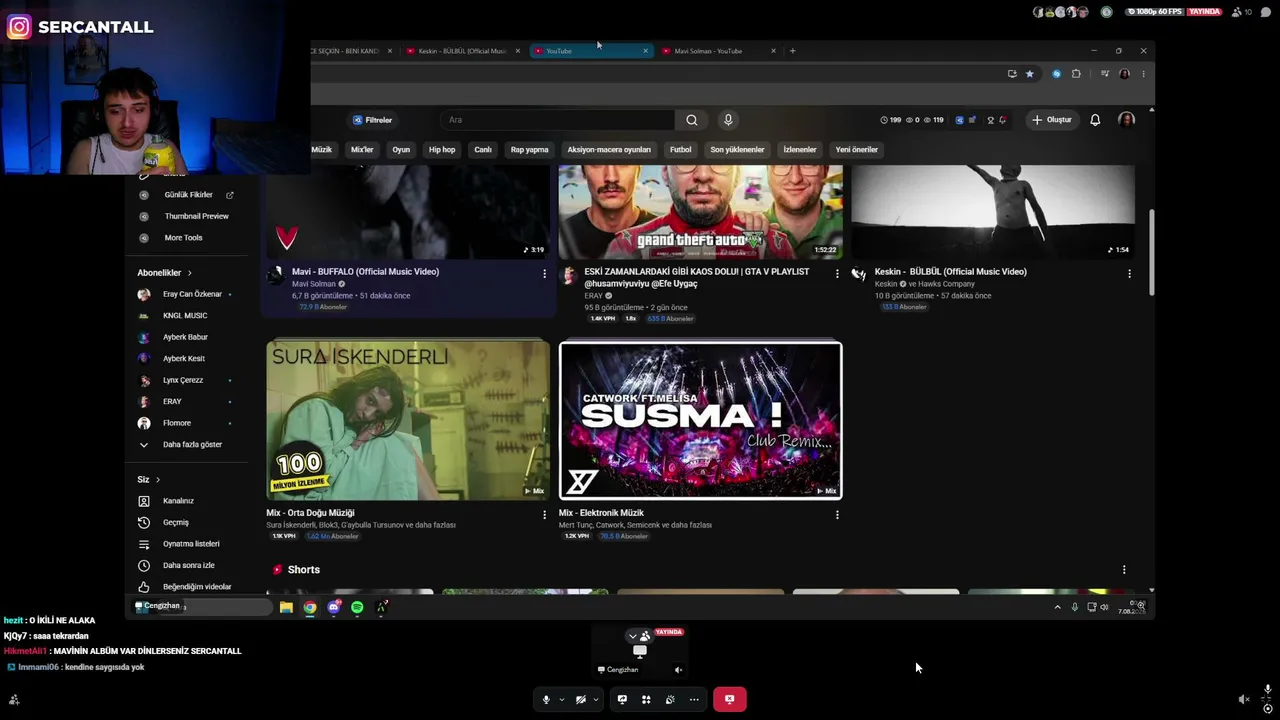Click the Oluştur create button
Image resolution: width=1280 pixels, height=720 pixels.
1052,120
